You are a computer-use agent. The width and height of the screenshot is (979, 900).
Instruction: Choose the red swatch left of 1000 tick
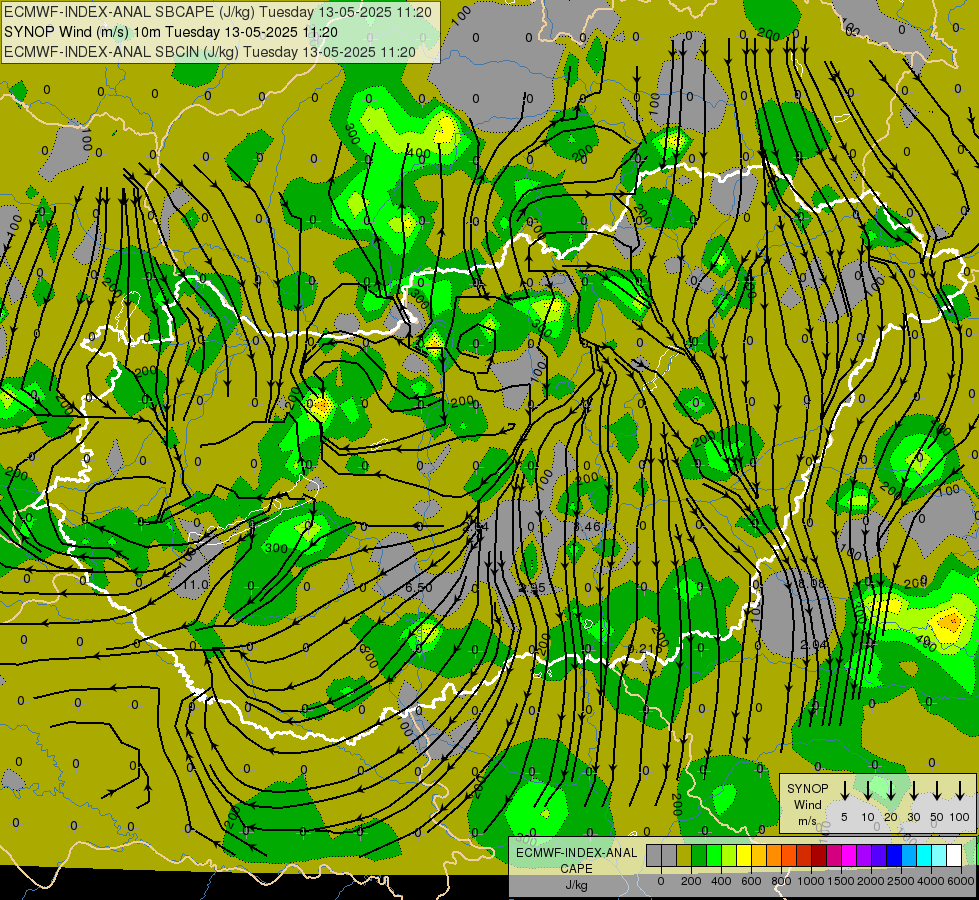click(804, 855)
